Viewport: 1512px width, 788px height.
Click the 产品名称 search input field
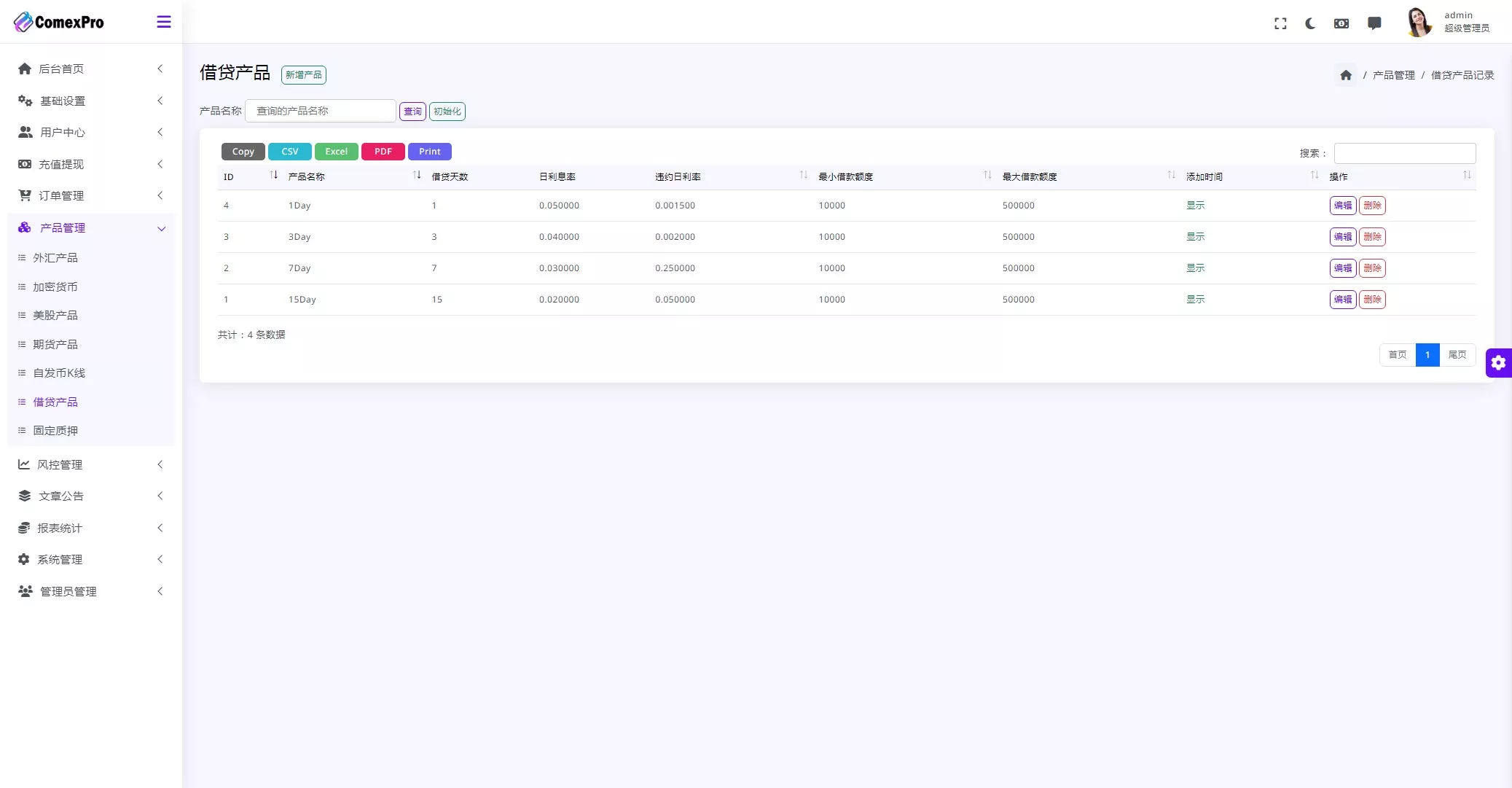point(321,110)
